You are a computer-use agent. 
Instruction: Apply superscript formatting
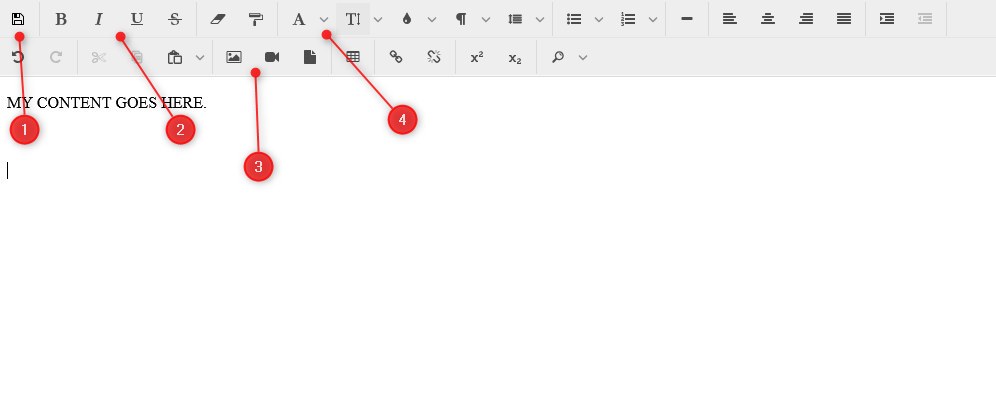tap(477, 58)
